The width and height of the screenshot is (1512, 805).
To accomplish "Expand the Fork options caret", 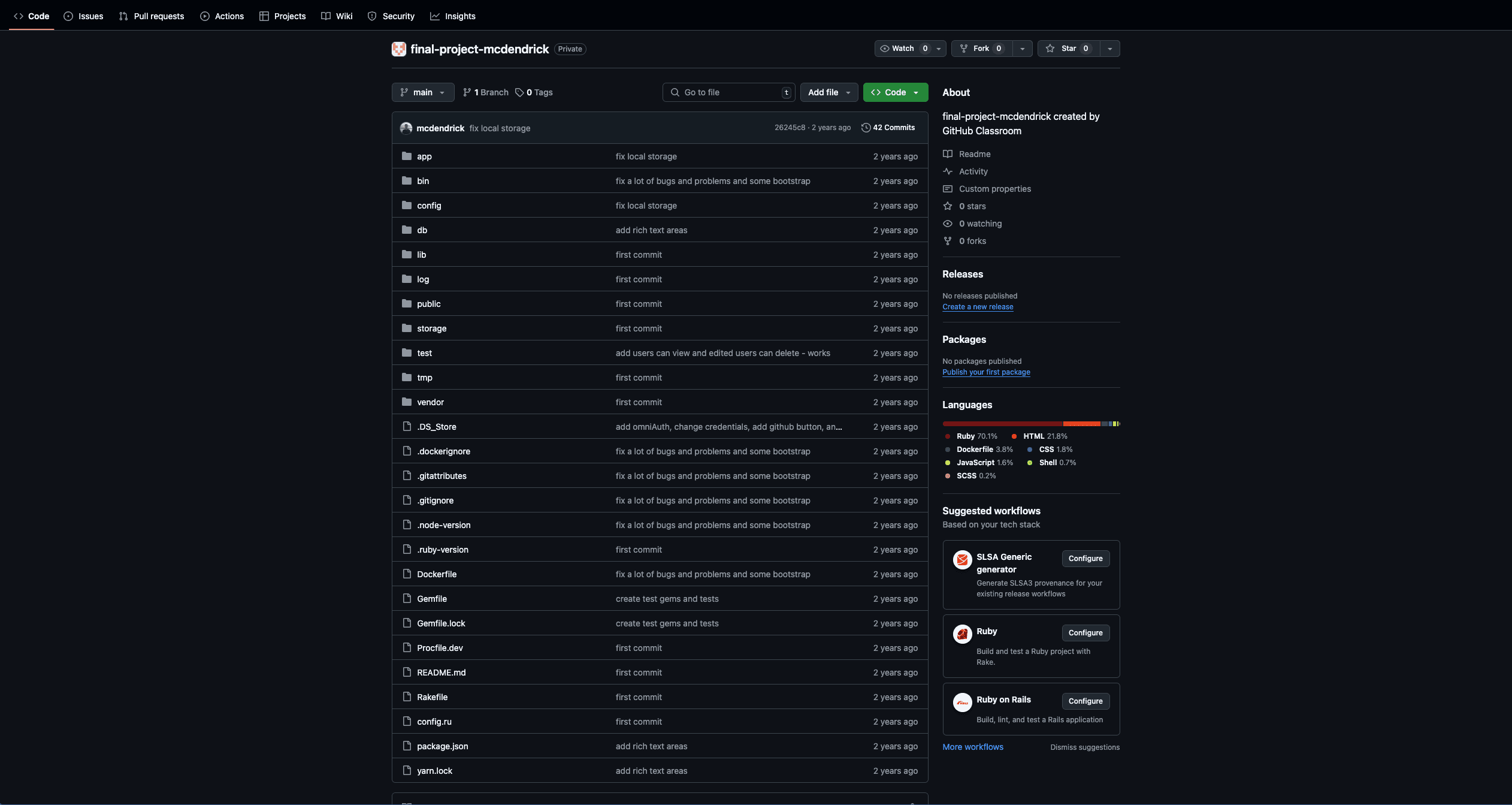I will (x=1023, y=49).
